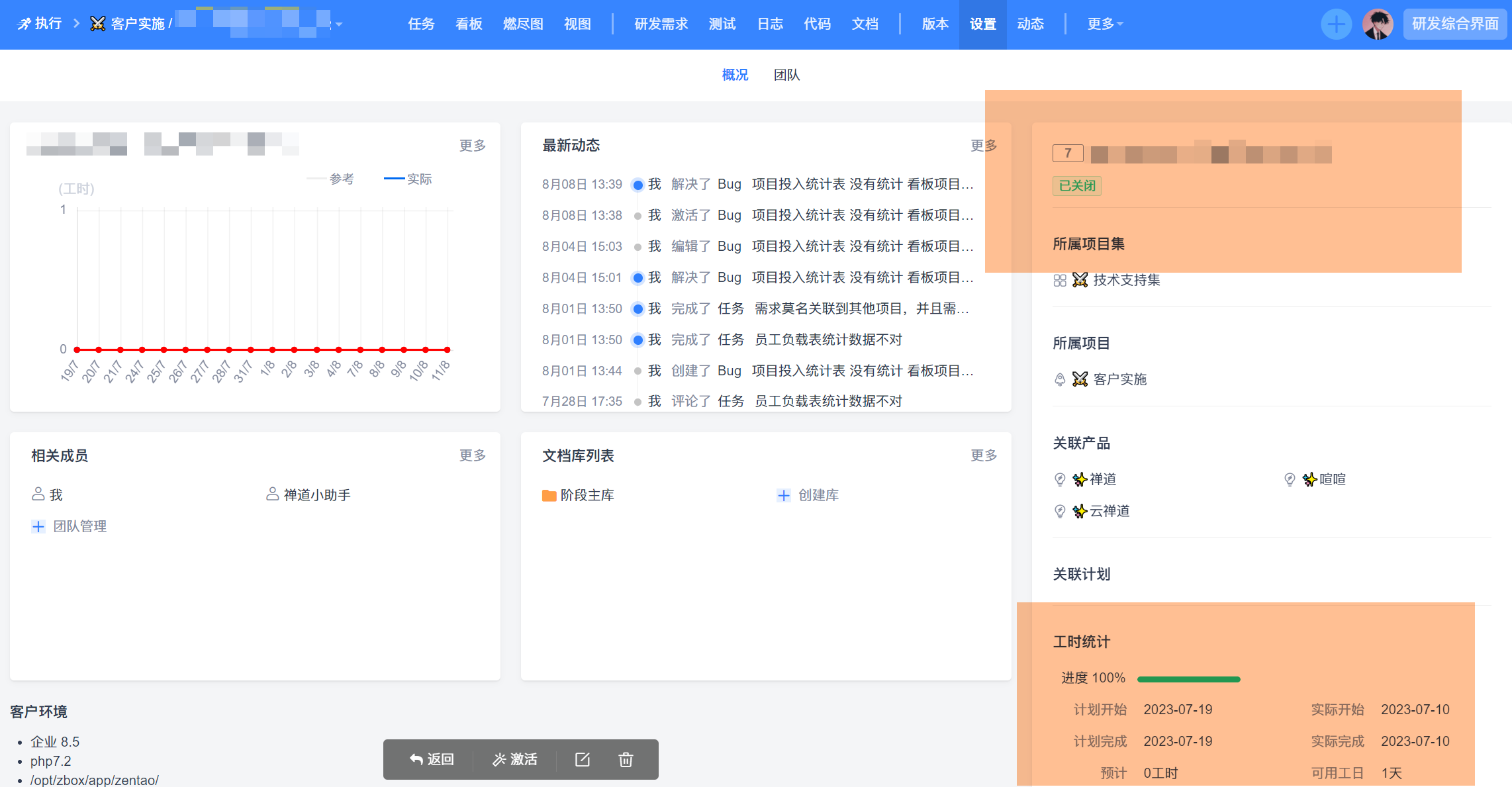The width and height of the screenshot is (1512, 787).
Task: Click 更多 in 最新动态 panel
Action: click(984, 146)
